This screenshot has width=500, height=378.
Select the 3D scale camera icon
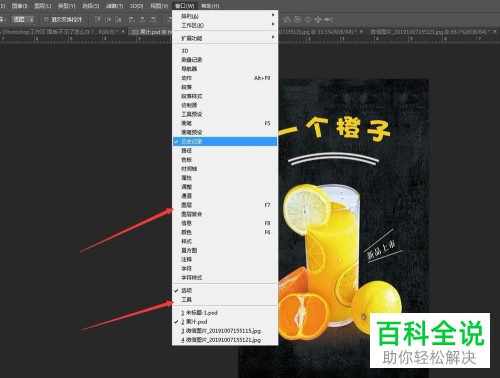[x=328, y=20]
